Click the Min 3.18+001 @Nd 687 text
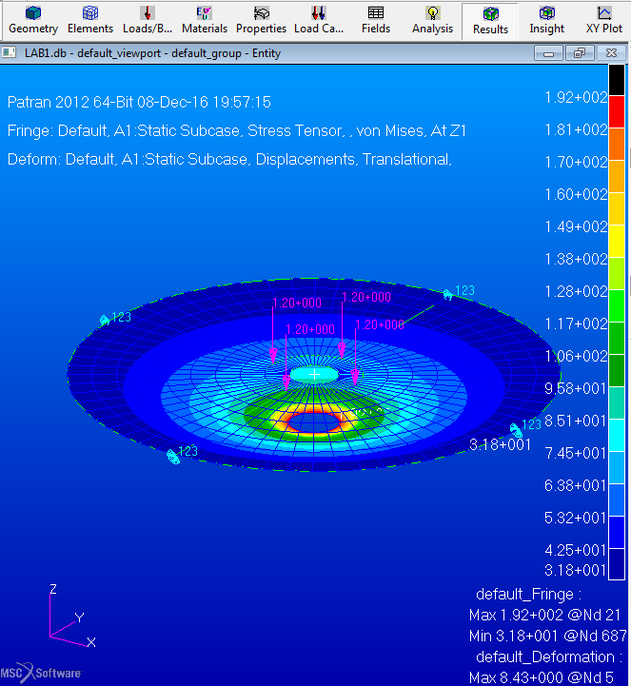 [x=548, y=636]
